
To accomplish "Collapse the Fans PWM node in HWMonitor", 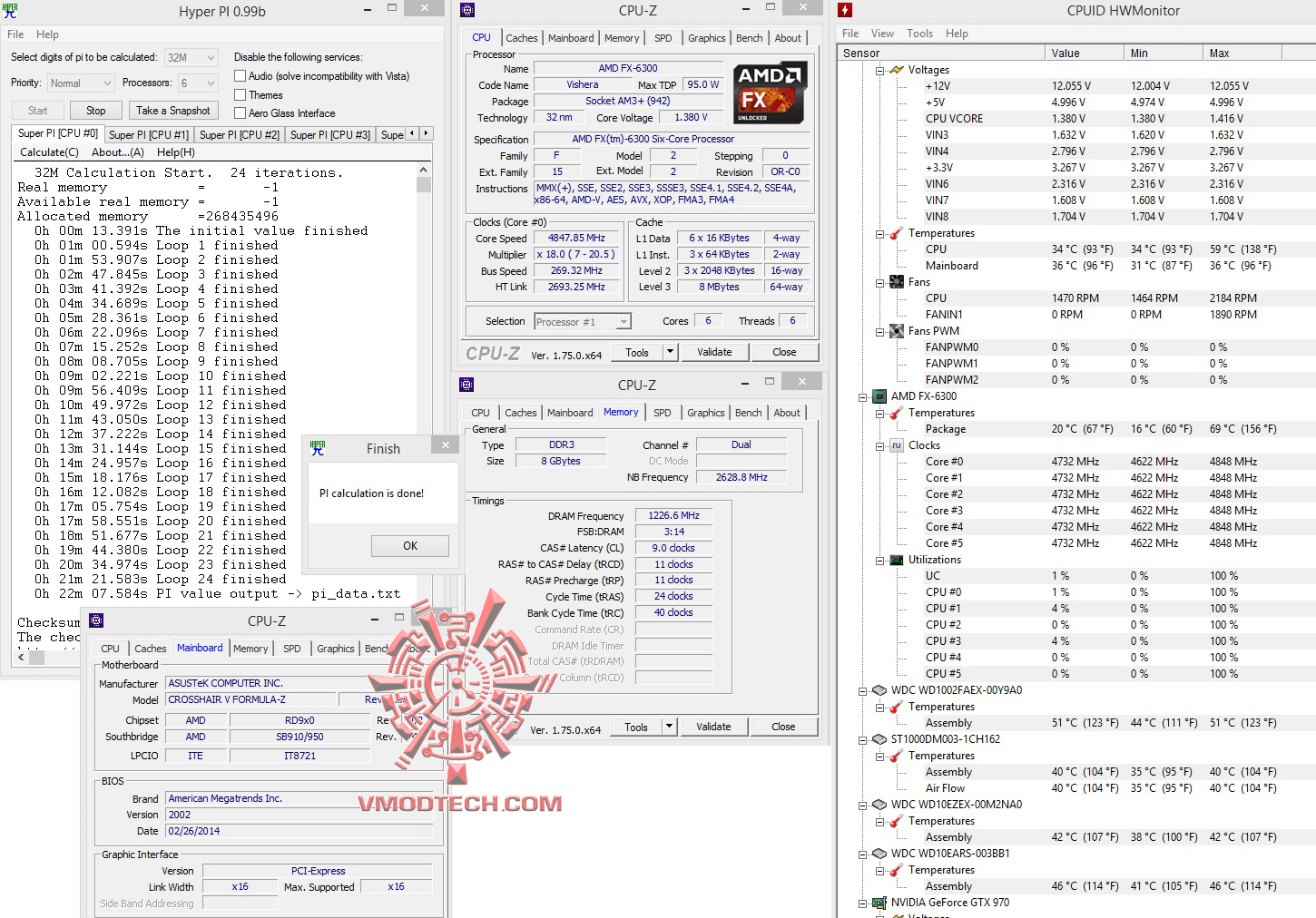I will point(879,331).
